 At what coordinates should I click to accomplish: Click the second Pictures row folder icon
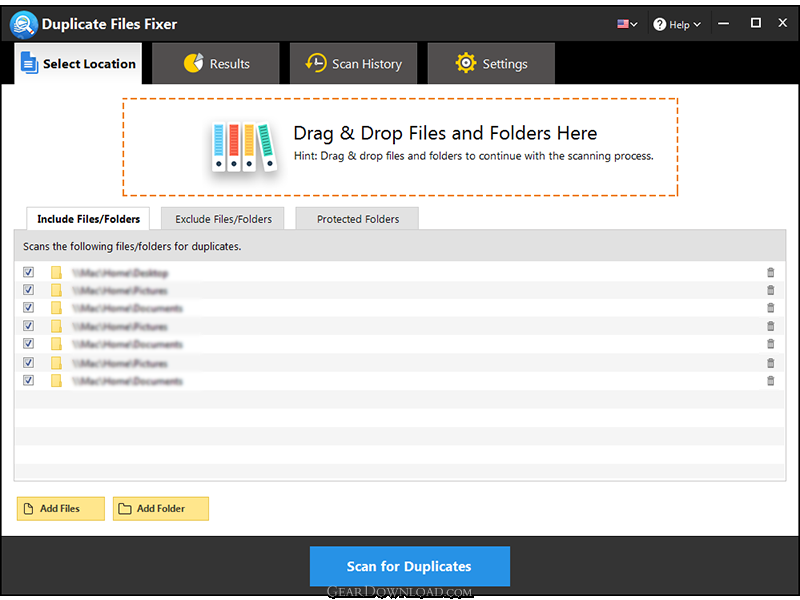pos(56,326)
